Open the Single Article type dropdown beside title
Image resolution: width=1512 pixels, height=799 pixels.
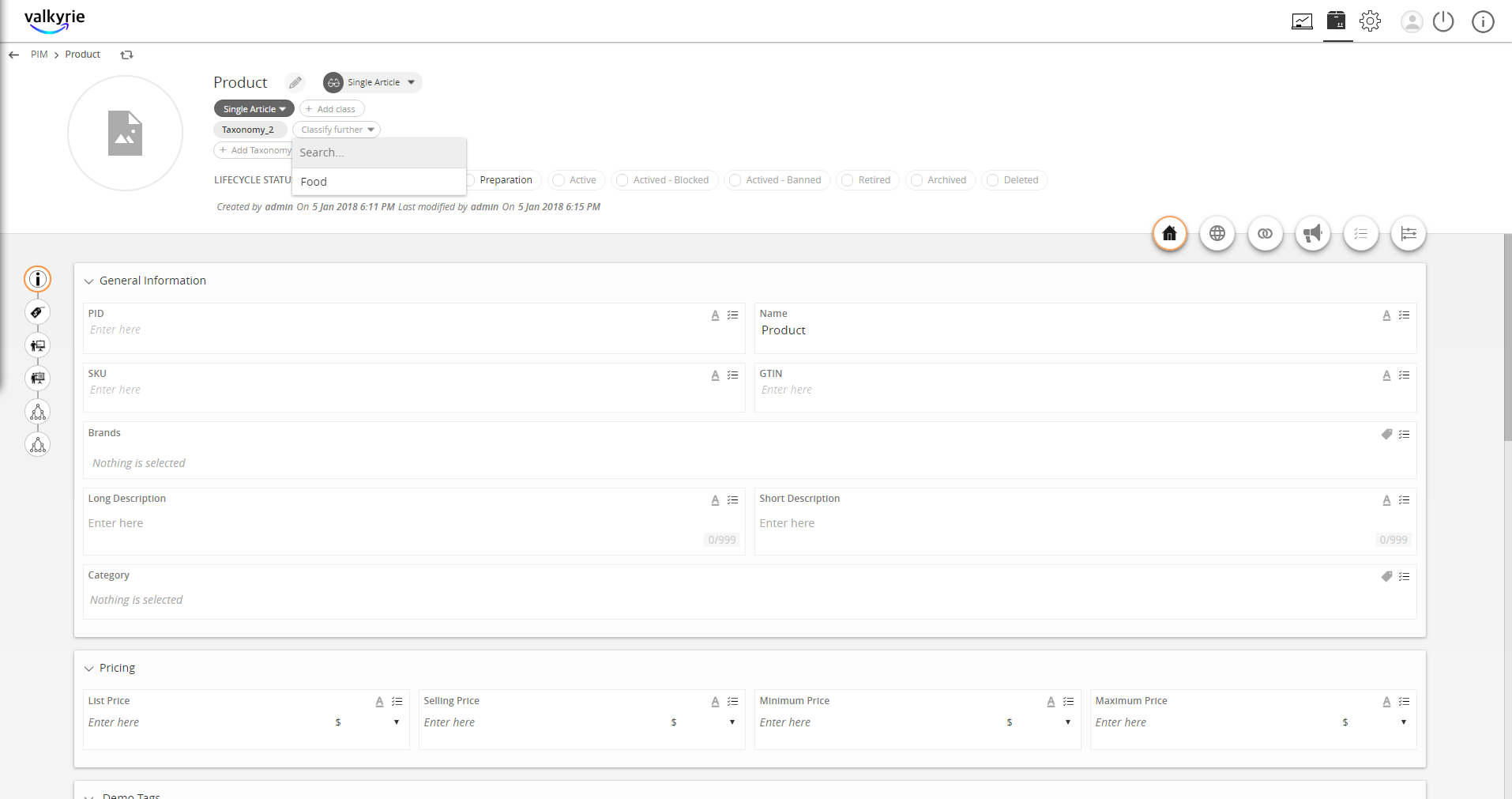click(x=372, y=82)
